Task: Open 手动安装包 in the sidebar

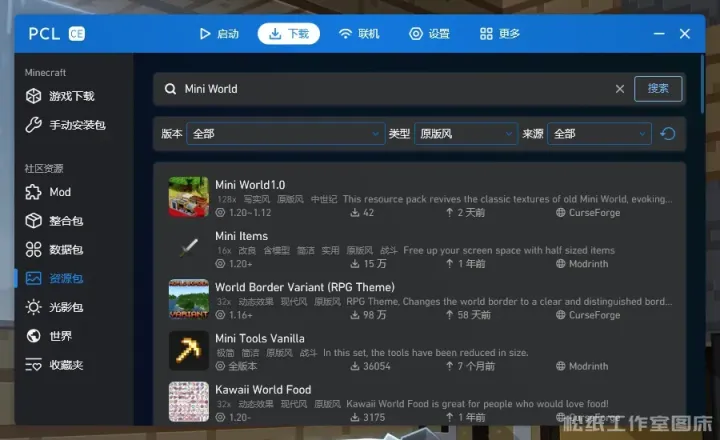Action: [x=66, y=125]
